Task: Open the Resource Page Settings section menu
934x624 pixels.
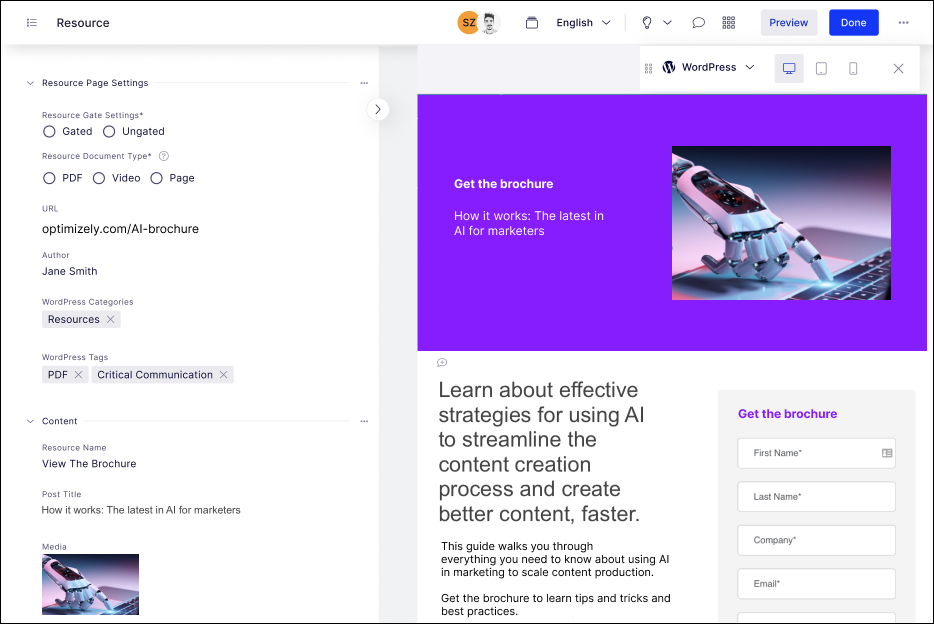Action: click(364, 83)
